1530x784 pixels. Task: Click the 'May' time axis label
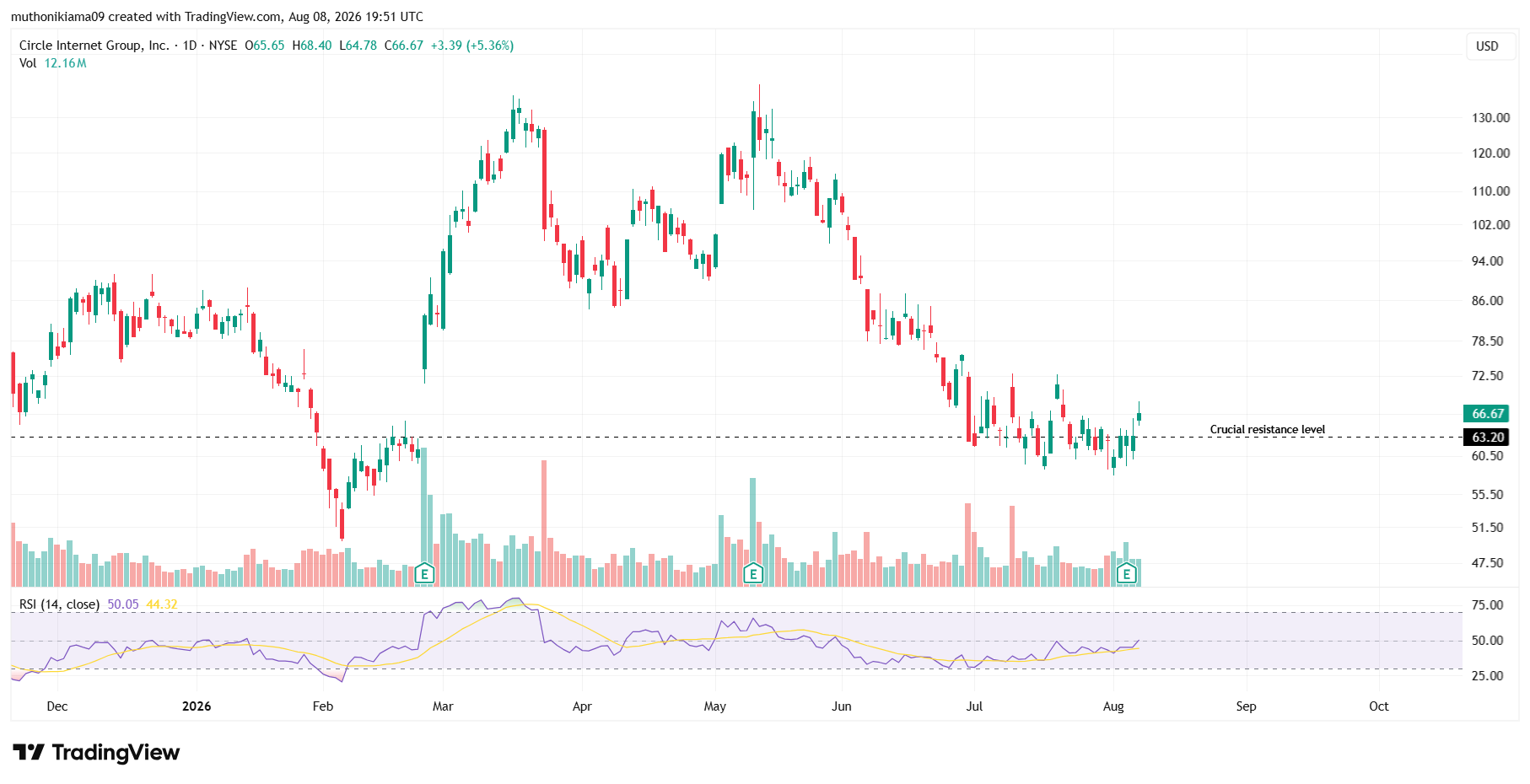click(715, 706)
